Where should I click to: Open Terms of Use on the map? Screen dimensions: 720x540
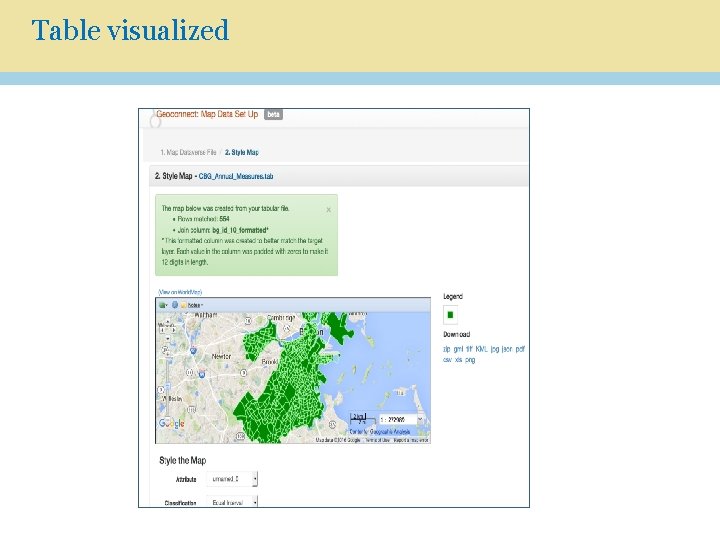coord(377,440)
